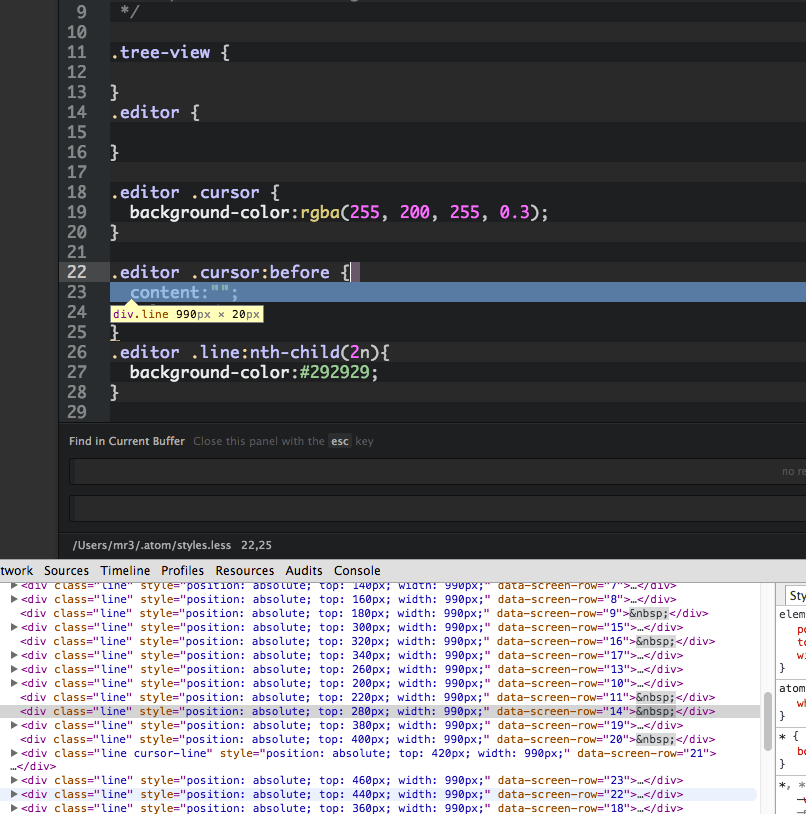
Task: Open the Profiles tab
Action: point(182,571)
